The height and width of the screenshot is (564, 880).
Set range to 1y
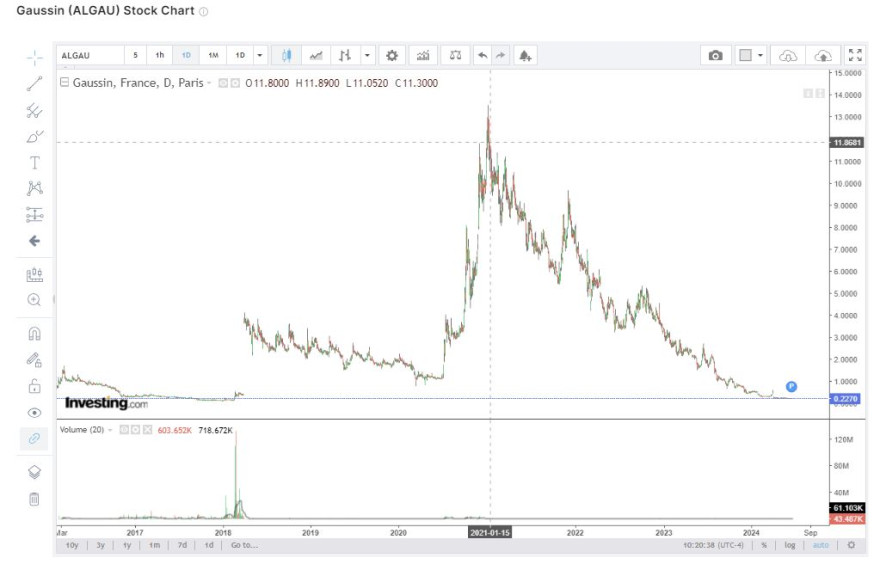[x=127, y=545]
